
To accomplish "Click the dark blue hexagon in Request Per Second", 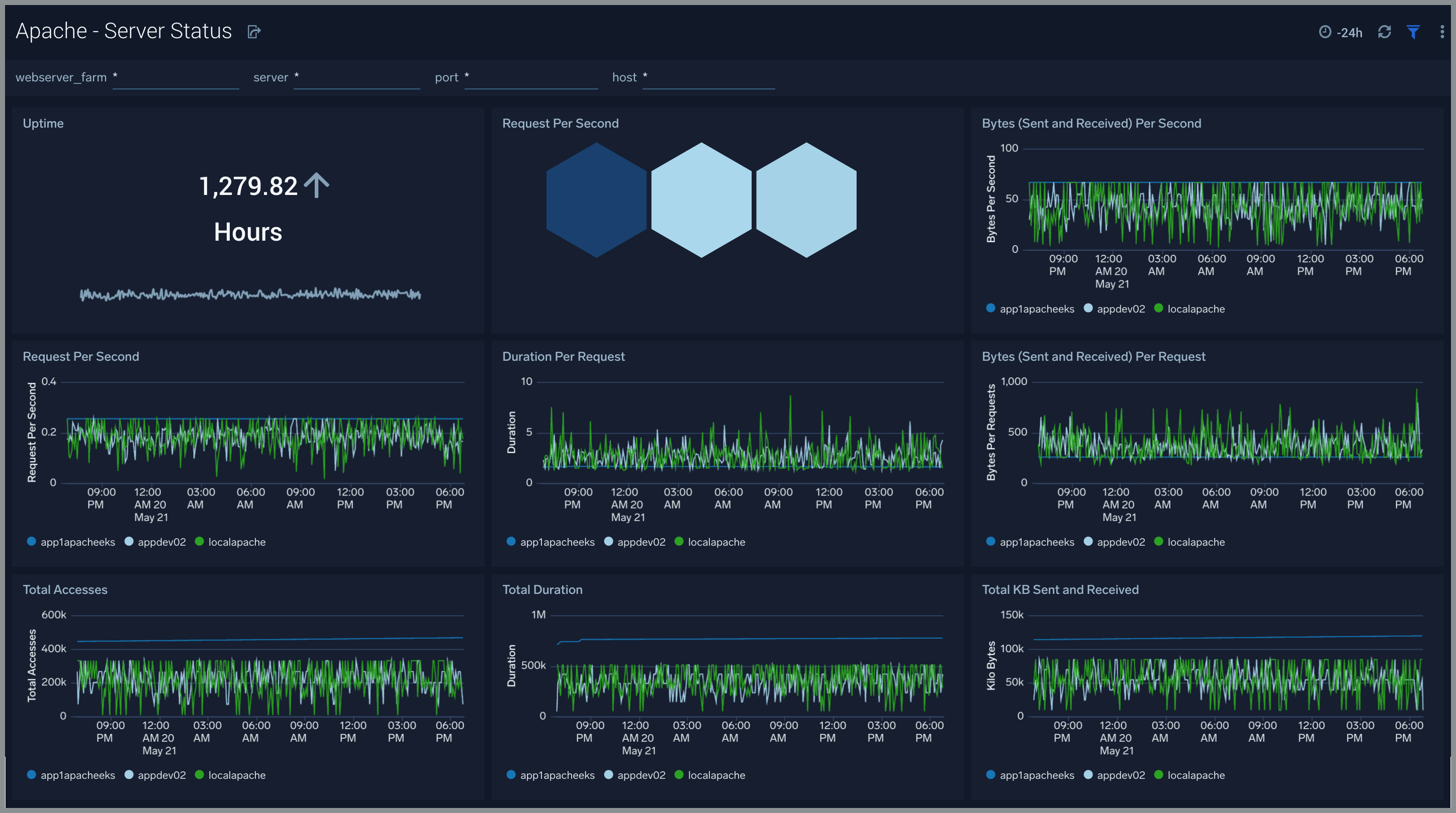I will pos(596,200).
